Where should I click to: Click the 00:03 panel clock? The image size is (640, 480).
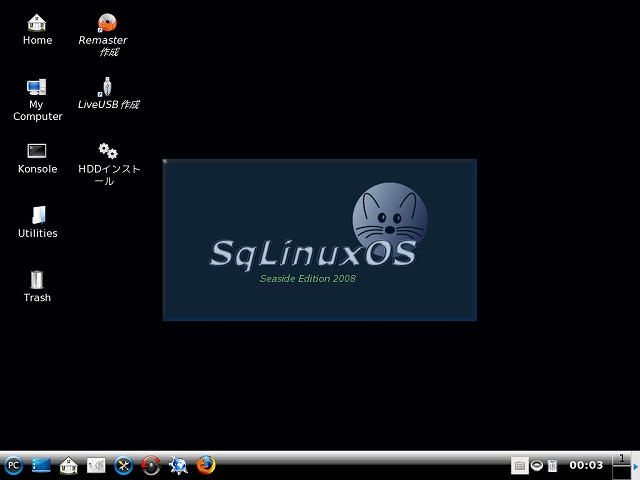(586, 465)
